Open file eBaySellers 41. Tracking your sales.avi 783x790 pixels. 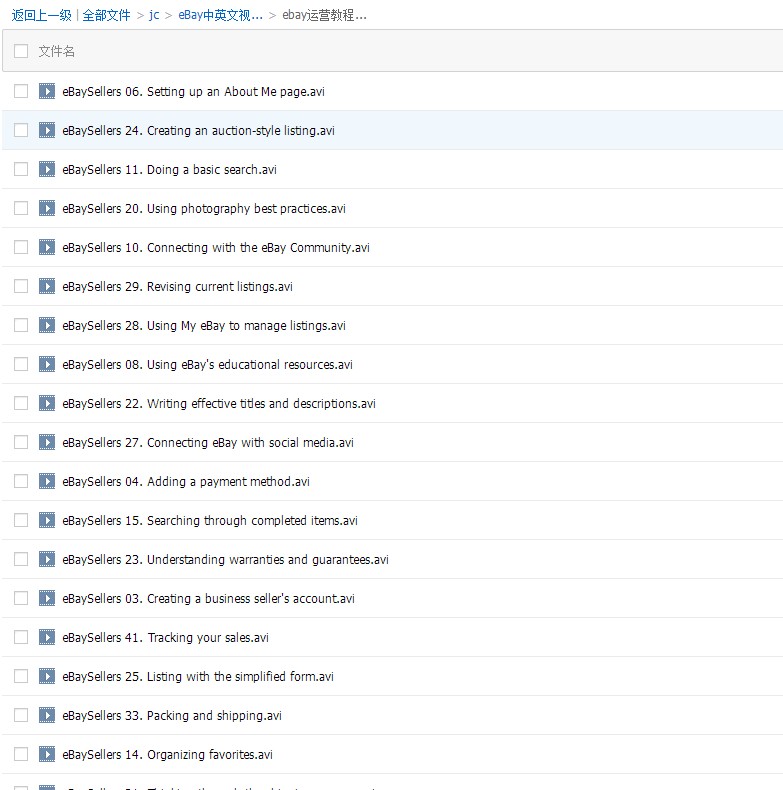(x=165, y=638)
